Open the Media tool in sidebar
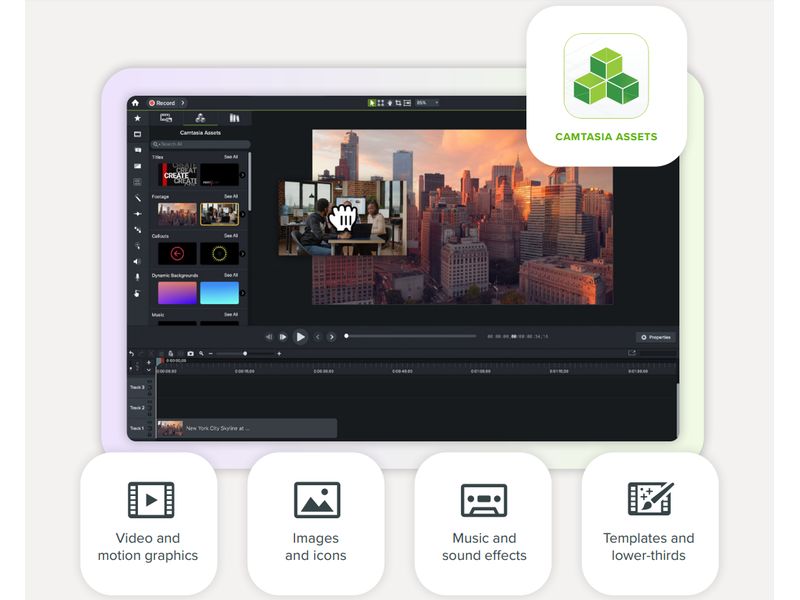The height and width of the screenshot is (600, 800). (137, 134)
